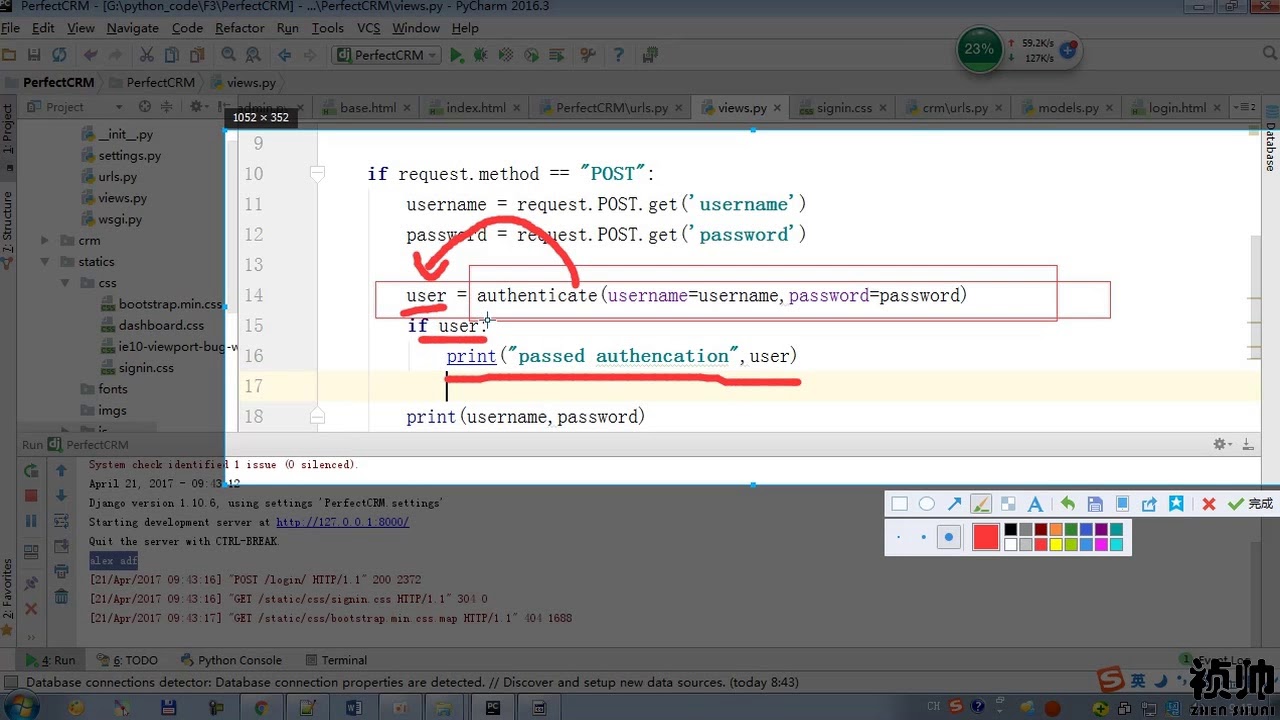Select the brush pen annotation tool
1280x720 pixels.
tap(981, 504)
